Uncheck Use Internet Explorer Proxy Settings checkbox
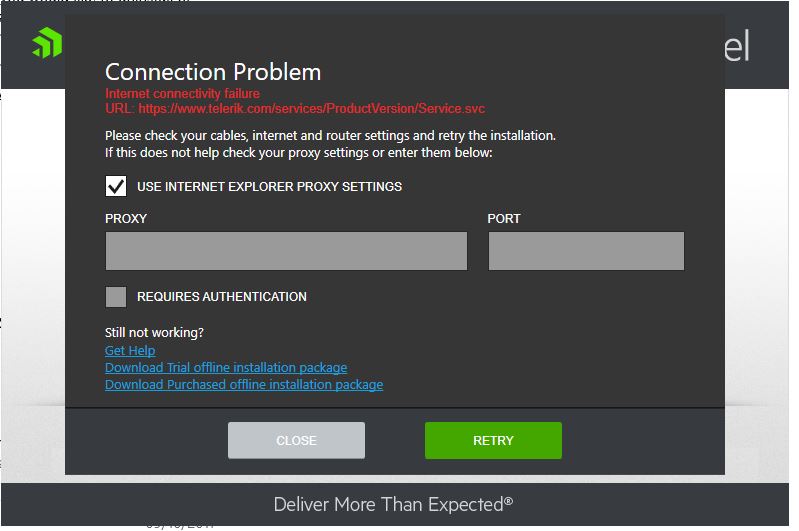This screenshot has height=531, width=799. (x=116, y=186)
